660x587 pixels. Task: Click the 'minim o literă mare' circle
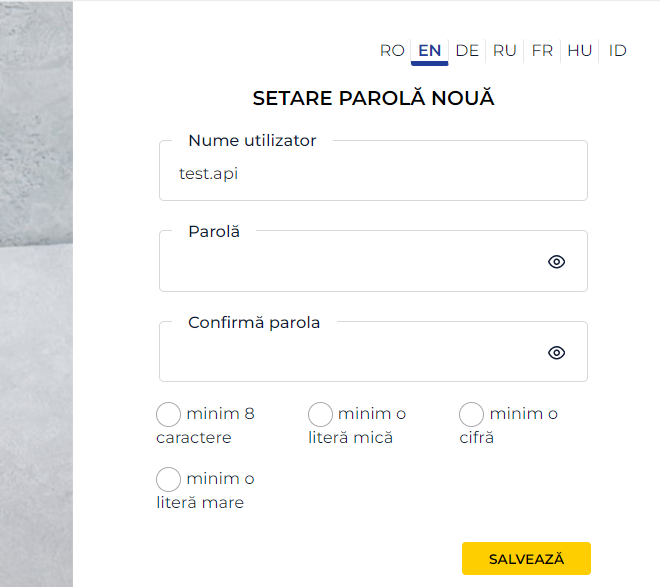(x=169, y=479)
